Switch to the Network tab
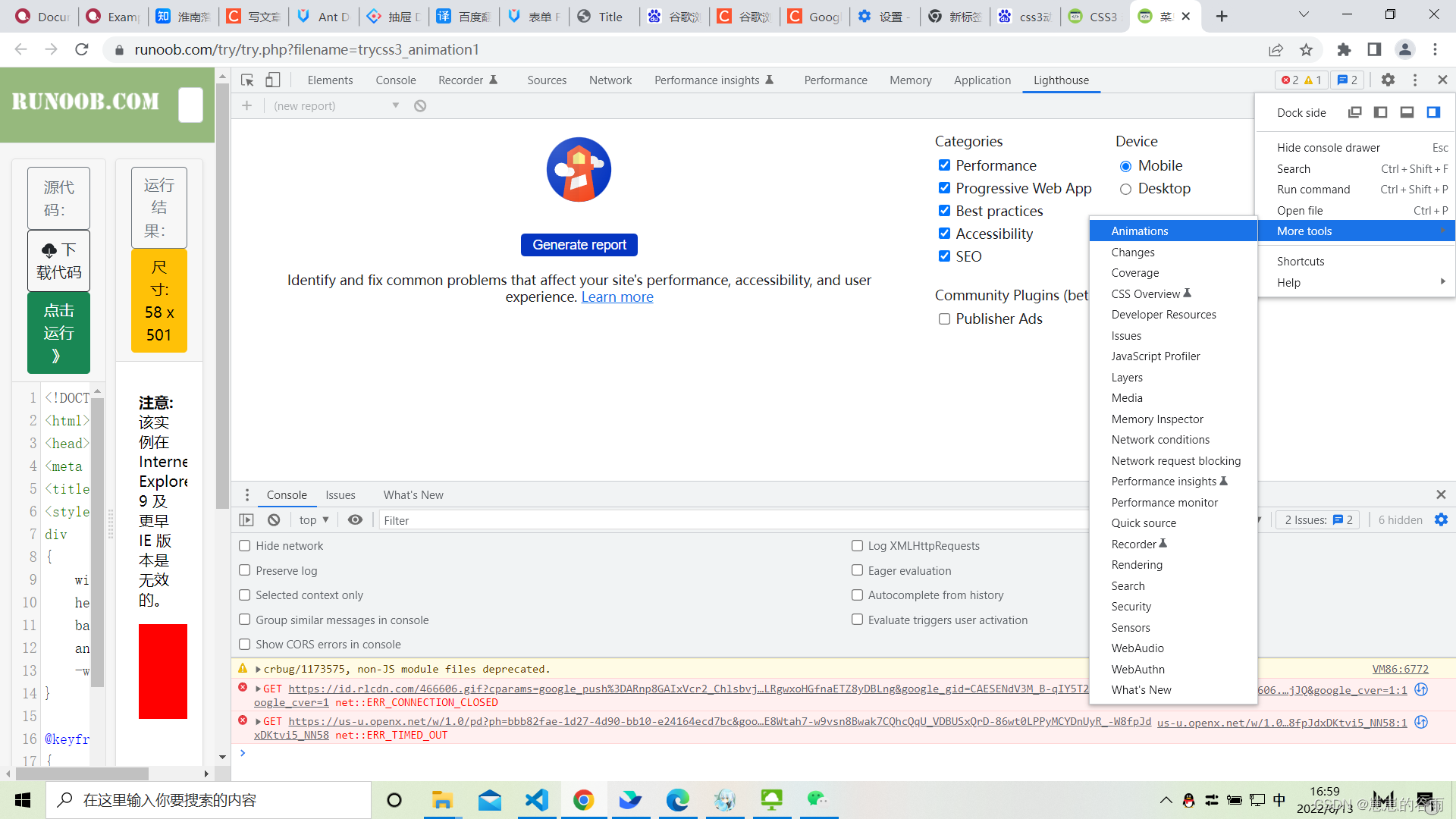 (x=610, y=80)
